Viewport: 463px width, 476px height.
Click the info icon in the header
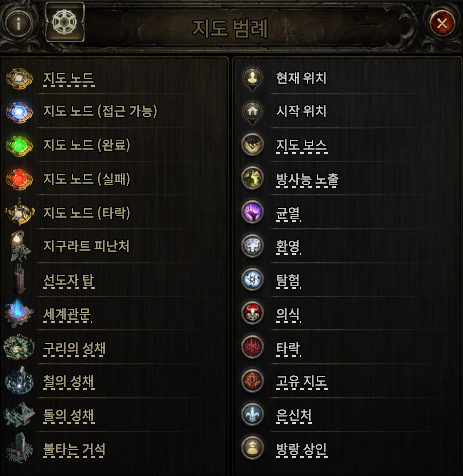pos(18,24)
